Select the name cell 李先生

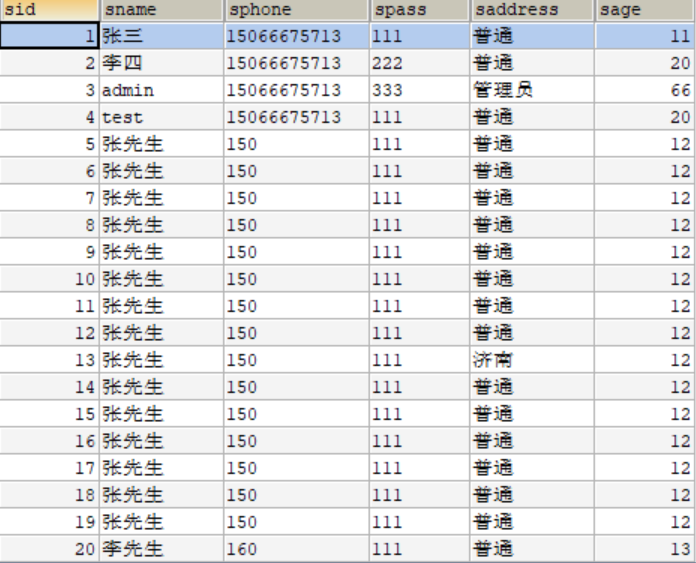162,549
